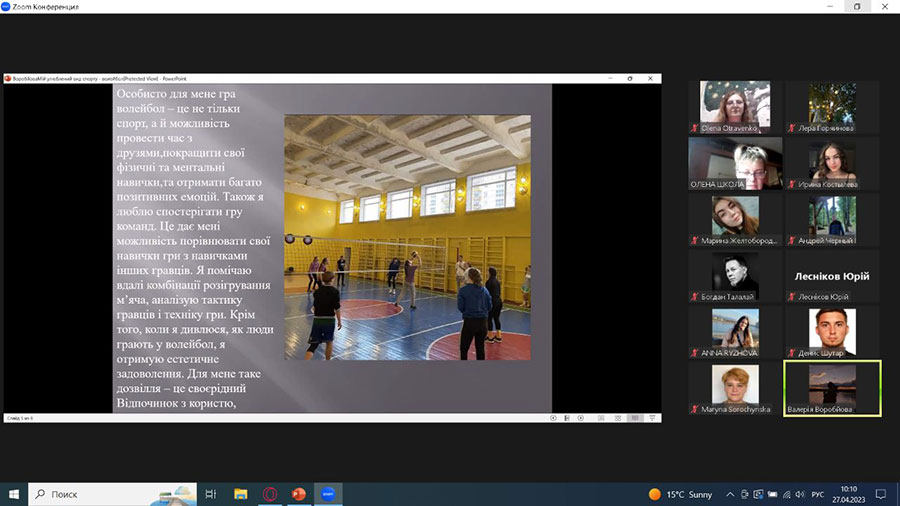Image resolution: width=900 pixels, height=506 pixels.
Task: Select large Леснiков Юрiй name tile
Action: pos(832,275)
